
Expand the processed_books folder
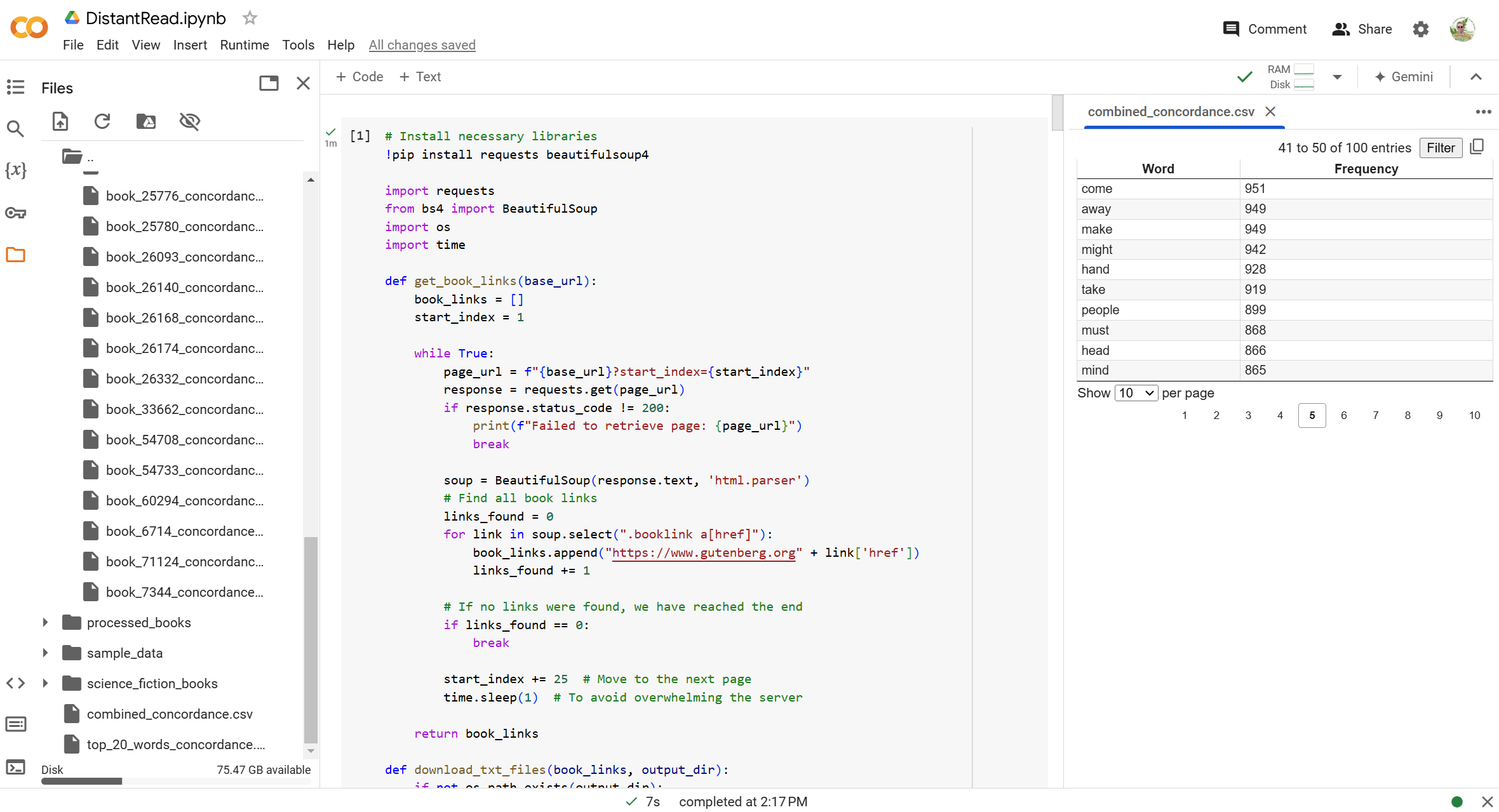click(45, 623)
